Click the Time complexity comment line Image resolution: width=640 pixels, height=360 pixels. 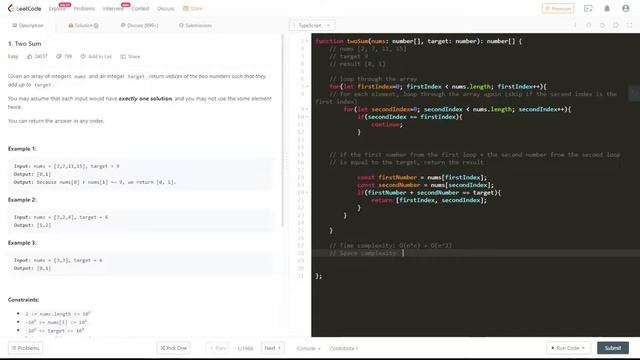click(x=391, y=245)
